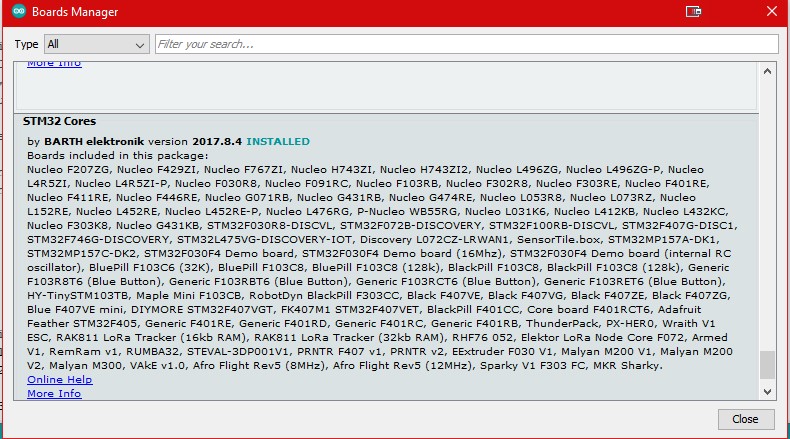Open the Online Help link for STM32 Cores
Viewport: 790px width, 439px height.
click(x=59, y=380)
